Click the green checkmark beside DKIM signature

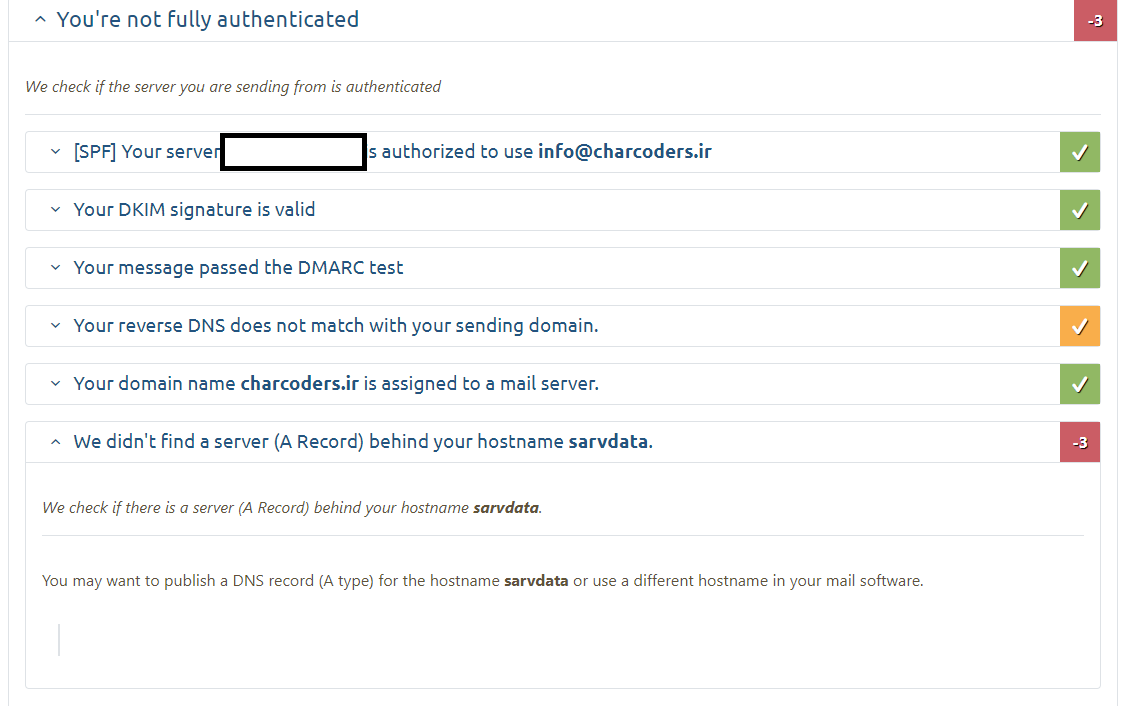pos(1080,210)
